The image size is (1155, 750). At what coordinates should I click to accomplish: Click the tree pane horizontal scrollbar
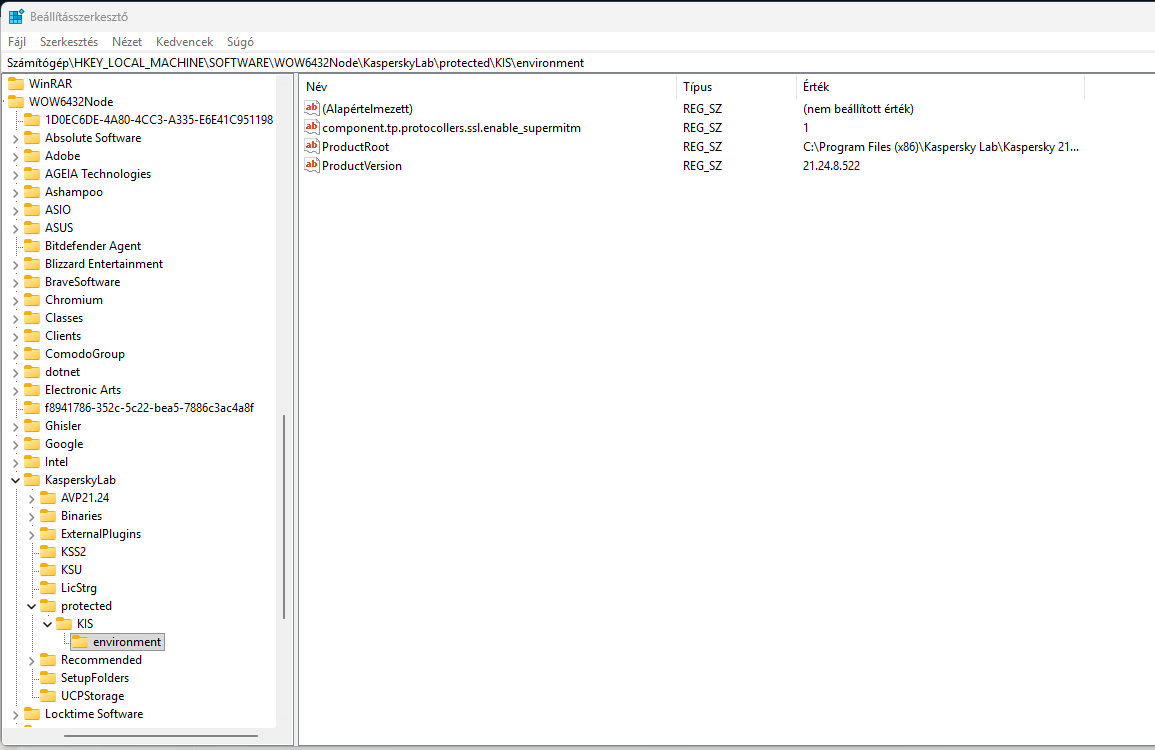161,735
